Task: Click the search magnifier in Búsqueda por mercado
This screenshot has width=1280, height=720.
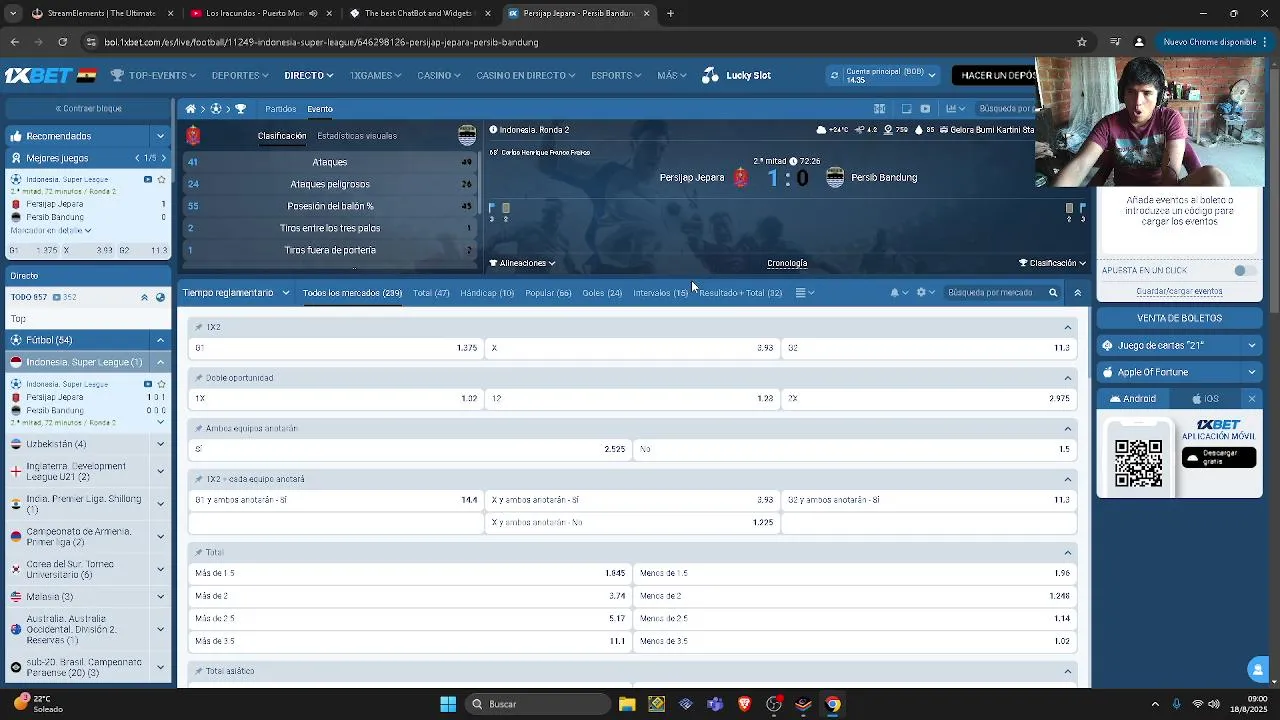Action: coord(1053,293)
